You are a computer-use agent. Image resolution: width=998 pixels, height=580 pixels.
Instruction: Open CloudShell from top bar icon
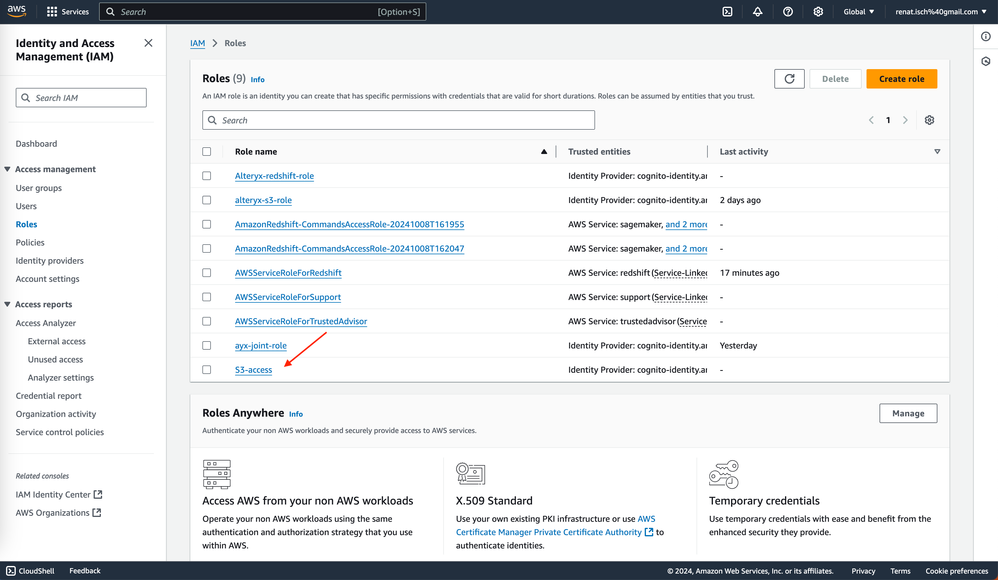[x=727, y=11]
